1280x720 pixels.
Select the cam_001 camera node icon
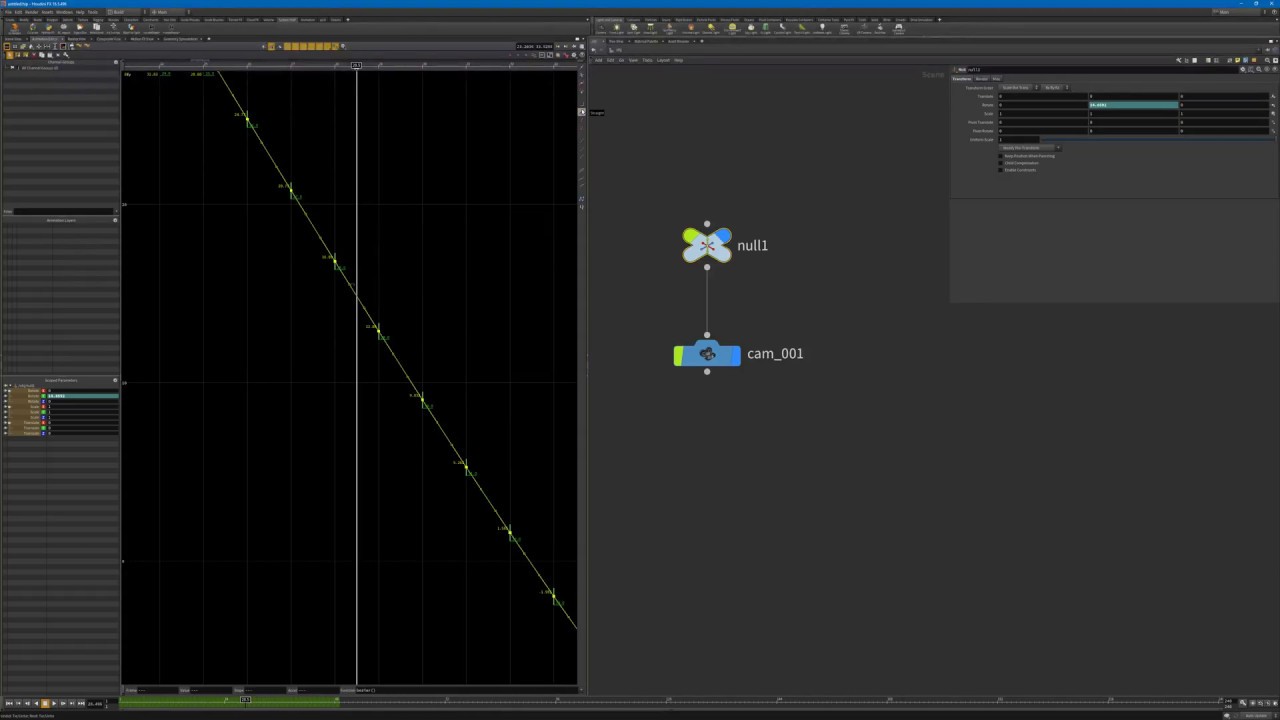point(707,354)
